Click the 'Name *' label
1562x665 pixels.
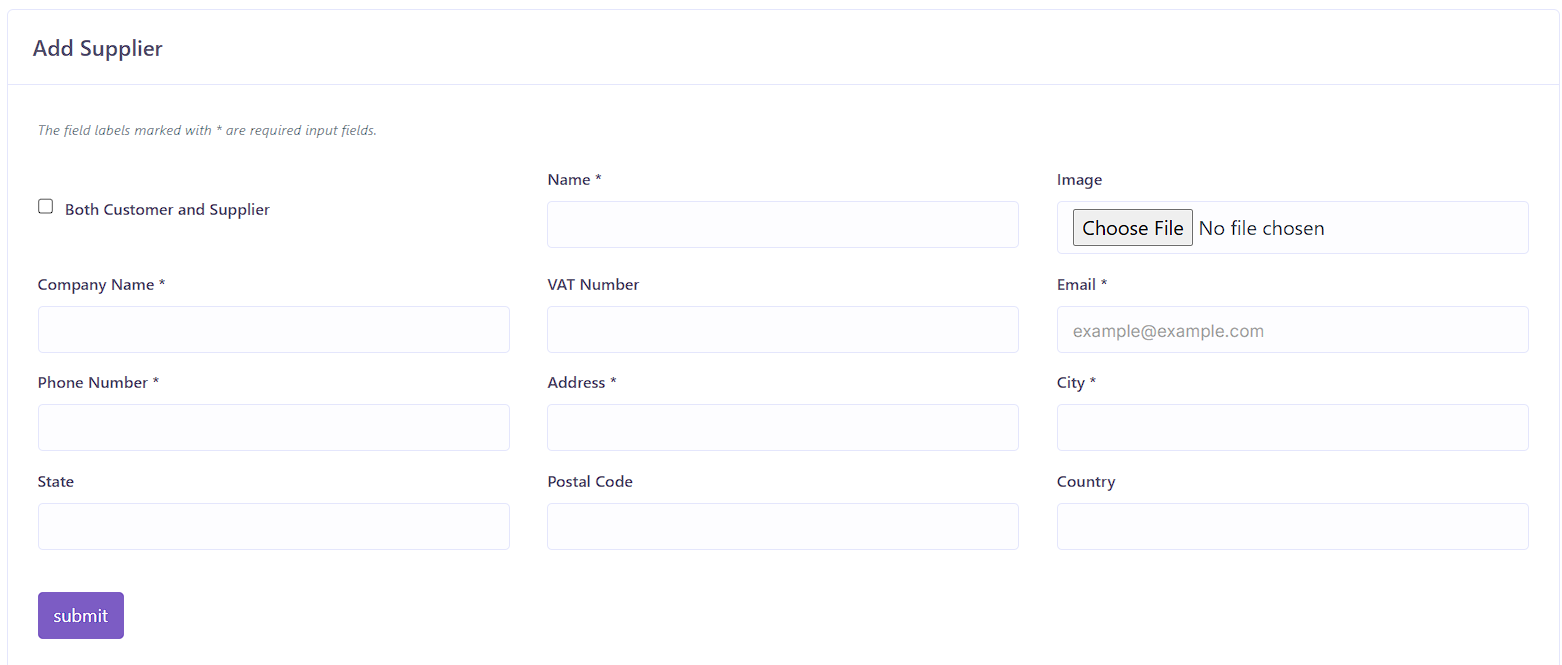click(574, 180)
